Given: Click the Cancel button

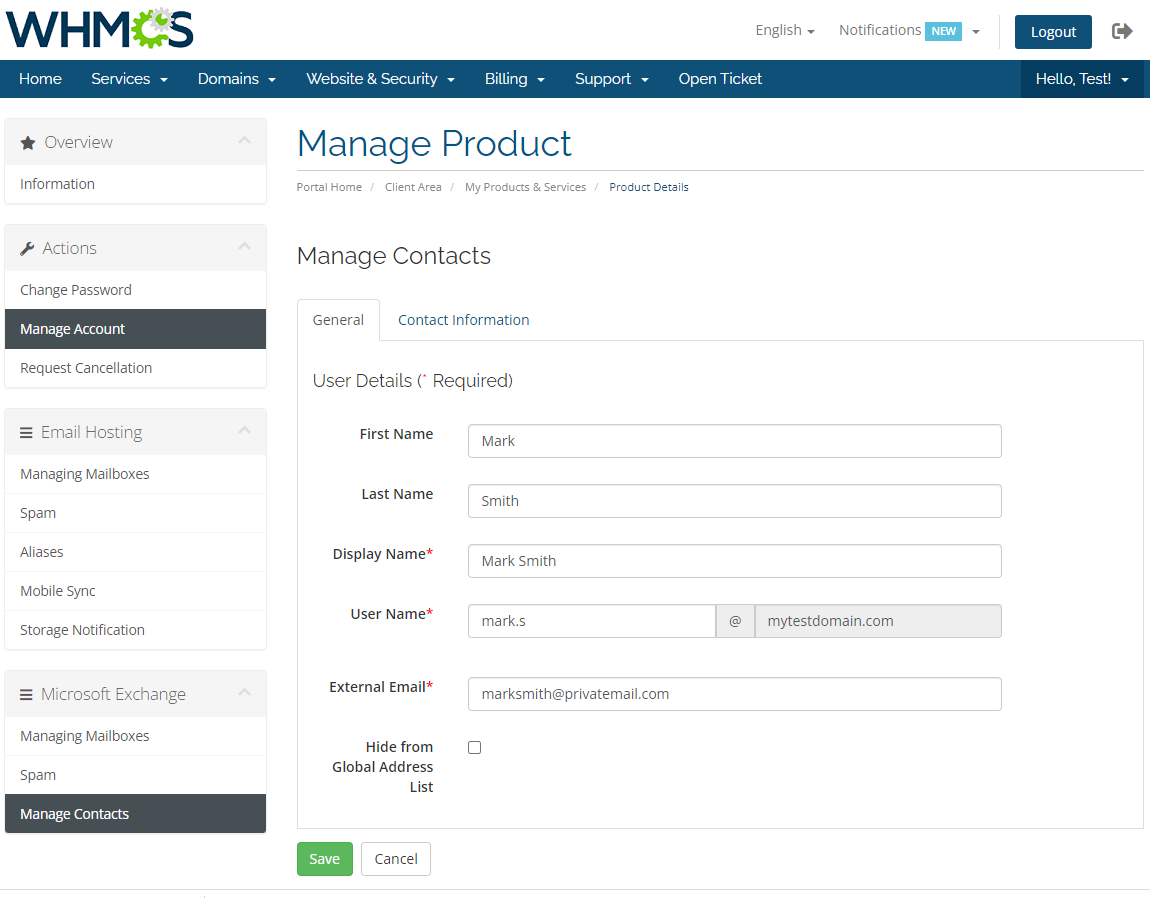Looking at the screenshot, I should click(396, 859).
